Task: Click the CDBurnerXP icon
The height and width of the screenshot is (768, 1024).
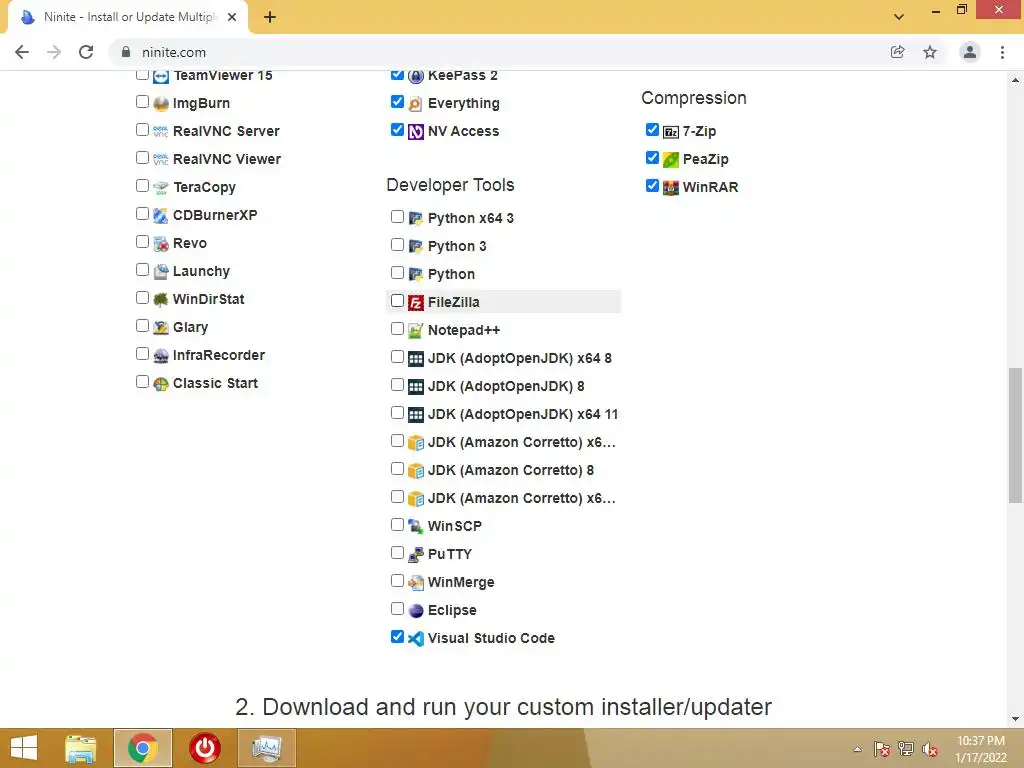Action: (161, 216)
